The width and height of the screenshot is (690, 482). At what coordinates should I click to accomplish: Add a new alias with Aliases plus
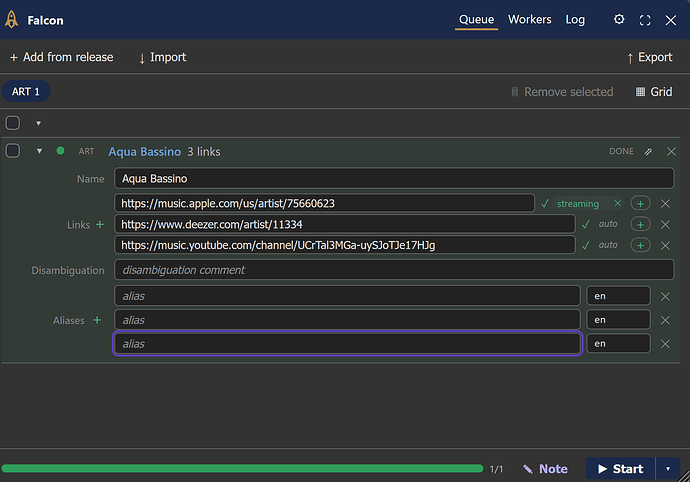point(97,320)
